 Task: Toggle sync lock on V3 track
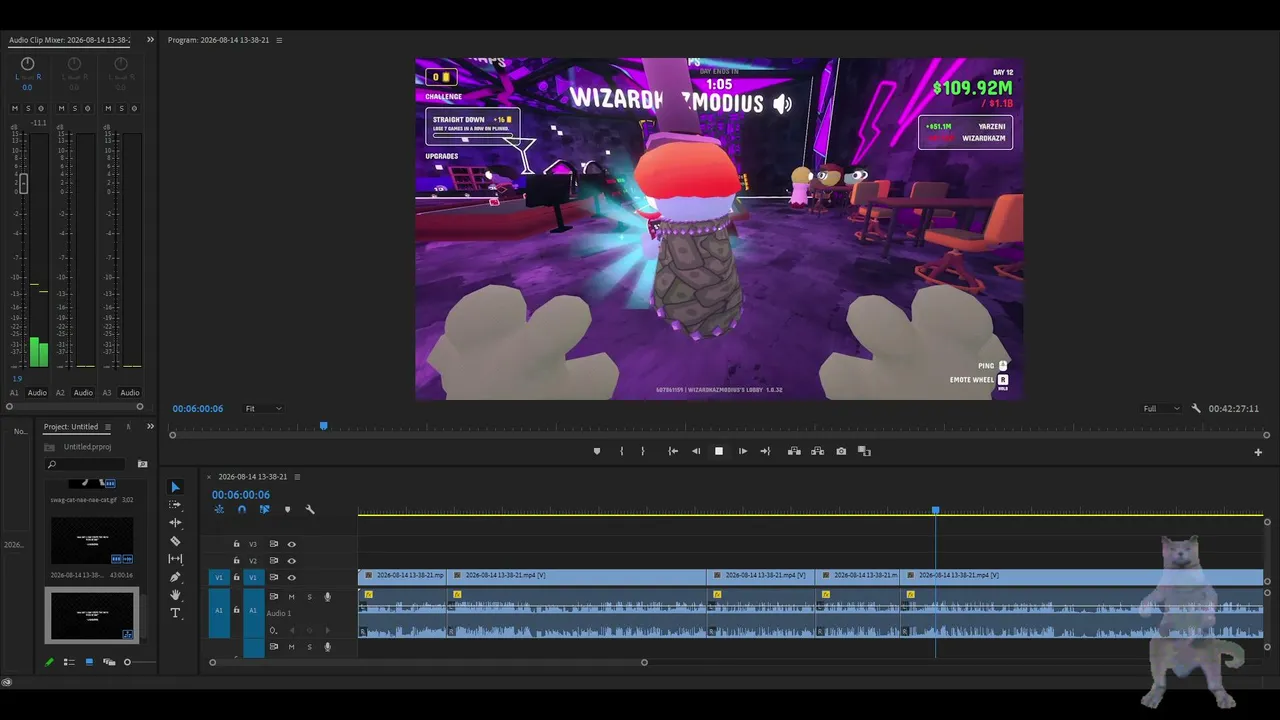[274, 544]
